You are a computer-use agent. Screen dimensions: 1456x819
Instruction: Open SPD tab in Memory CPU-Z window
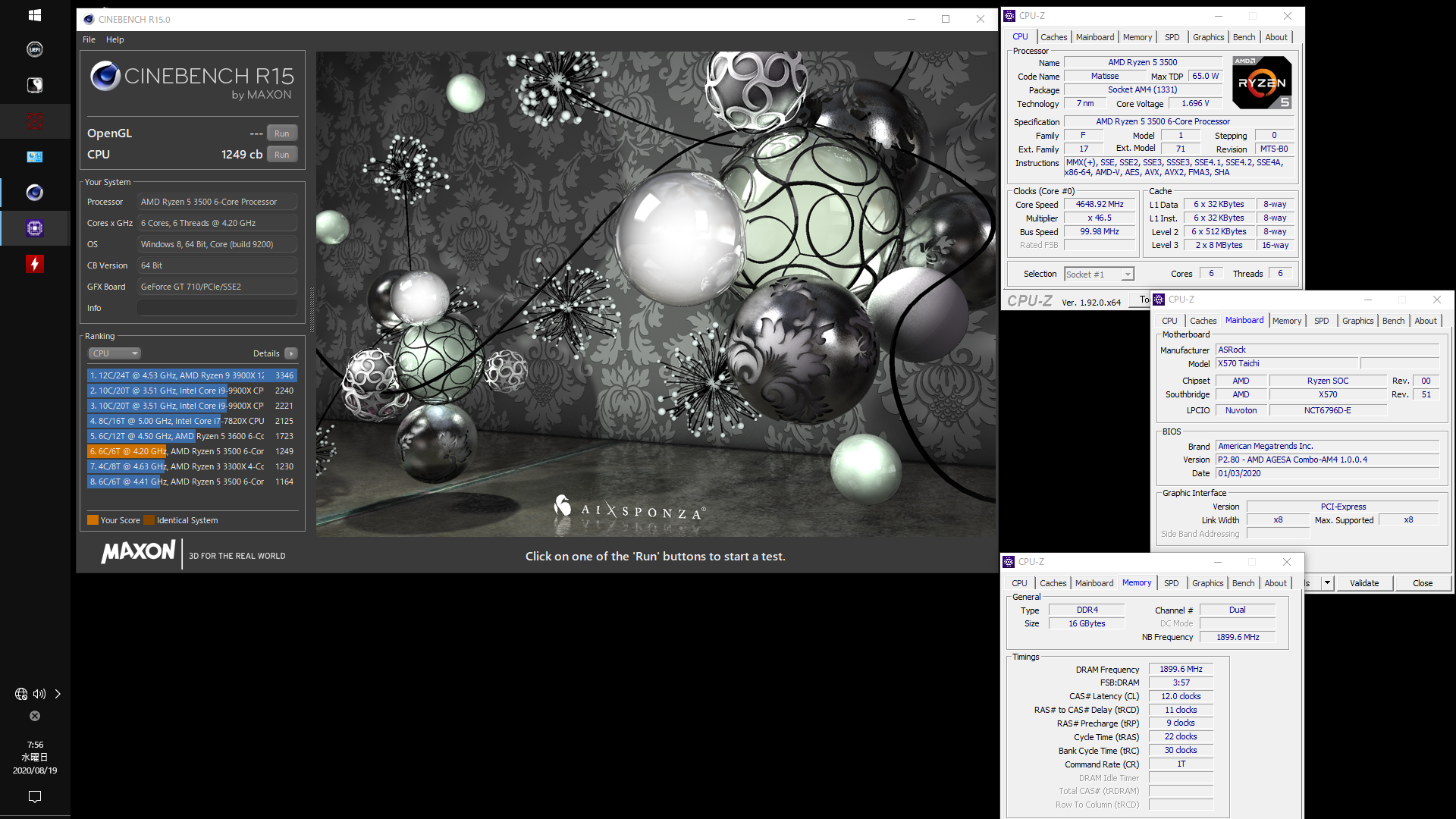point(1171,583)
